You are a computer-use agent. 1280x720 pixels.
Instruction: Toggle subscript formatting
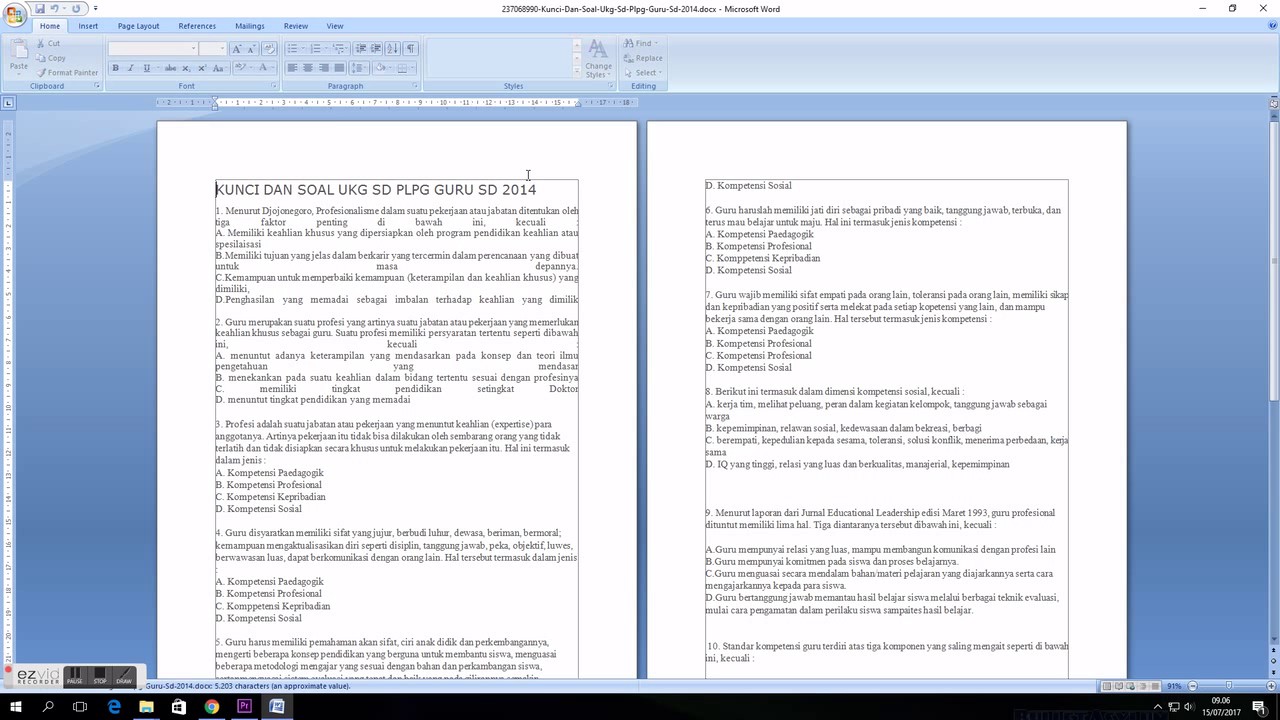pyautogui.click(x=186, y=68)
